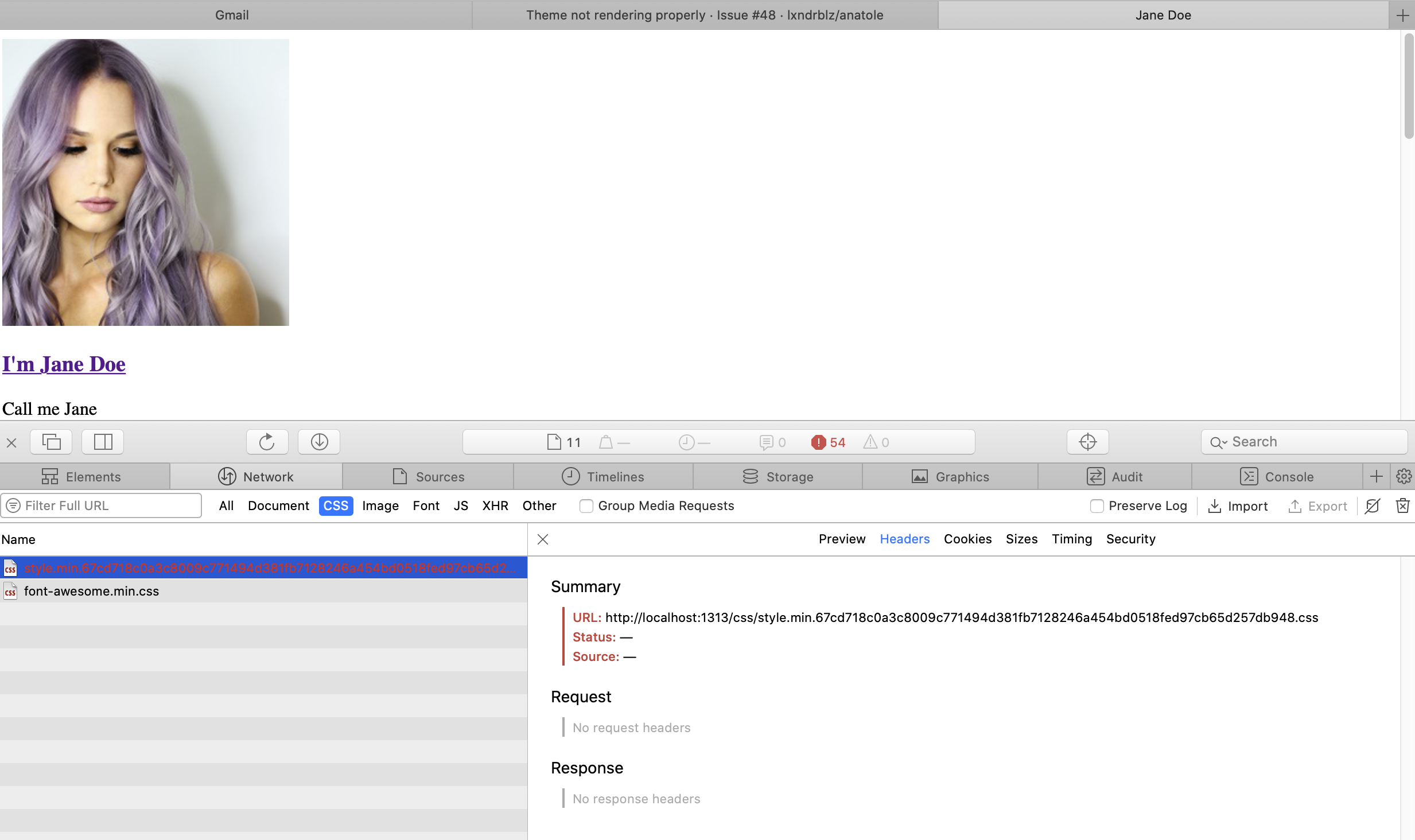This screenshot has height=840, width=1415.
Task: Click the reload page icon in inspector toolbar
Action: [267, 442]
